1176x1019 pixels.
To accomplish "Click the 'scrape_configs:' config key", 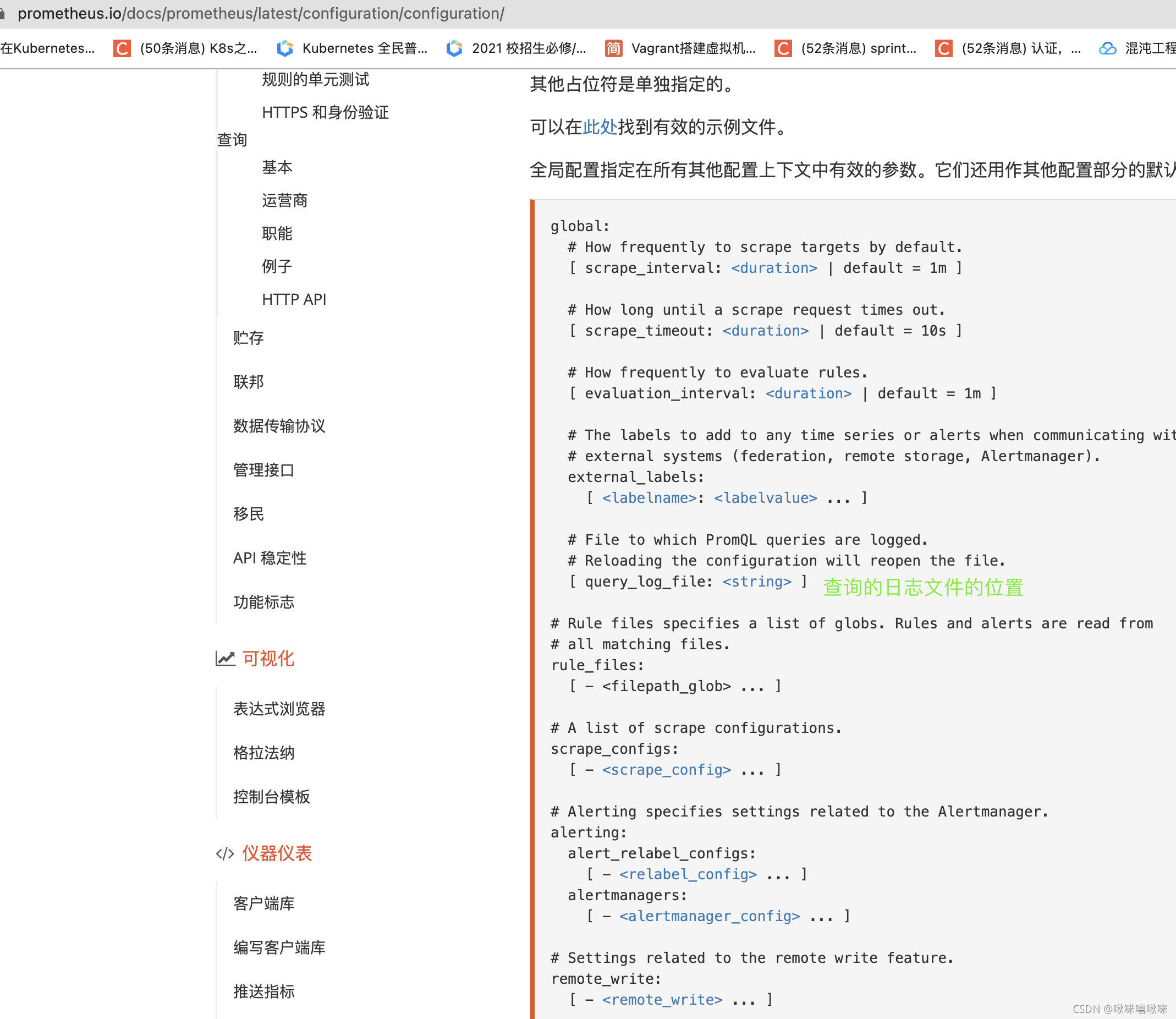I will click(614, 749).
